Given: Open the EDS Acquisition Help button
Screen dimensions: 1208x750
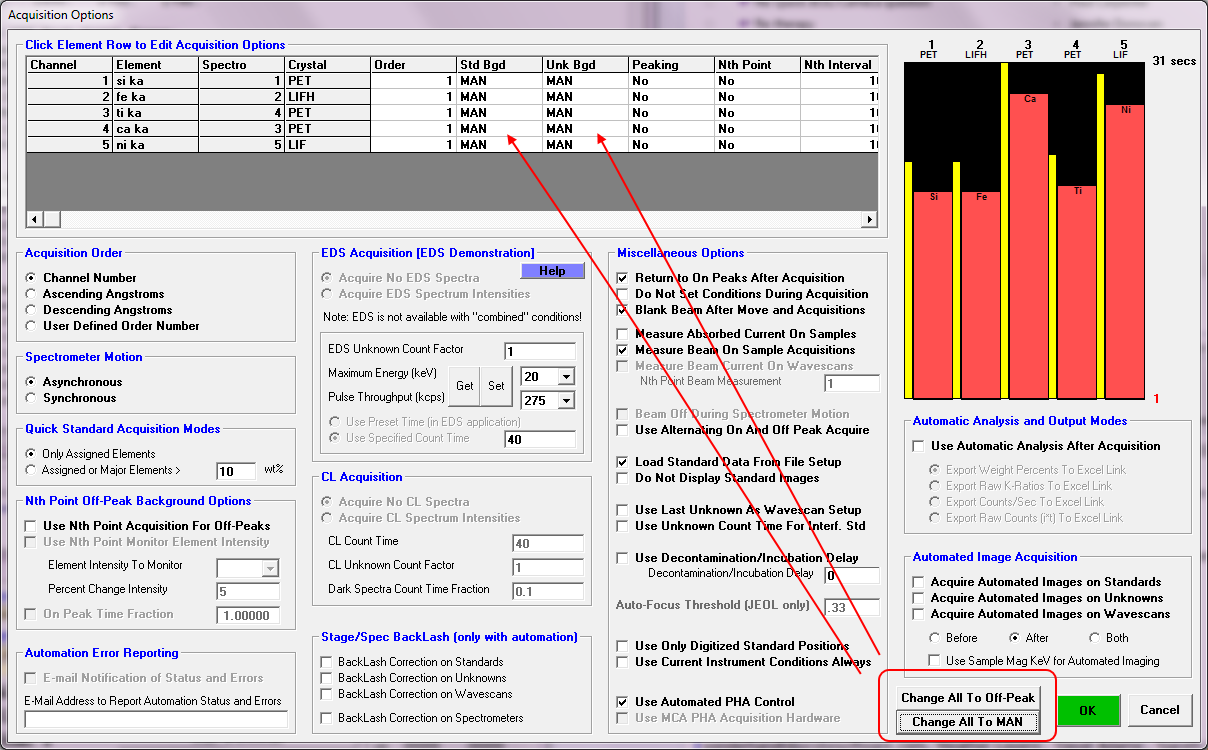Looking at the screenshot, I should point(552,271).
